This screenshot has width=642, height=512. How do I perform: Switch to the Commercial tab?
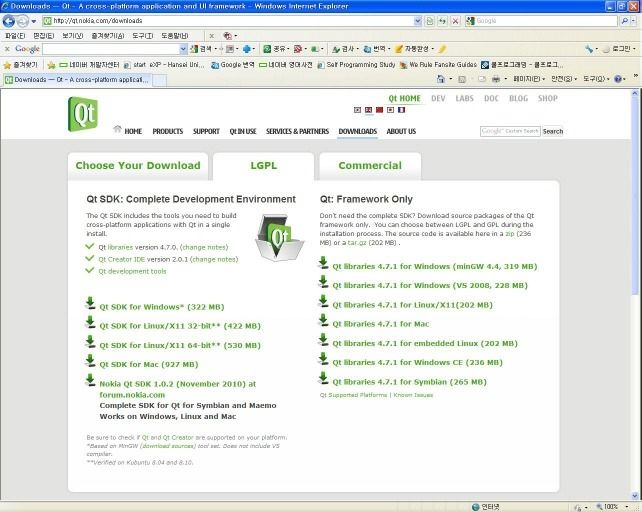[x=370, y=166]
